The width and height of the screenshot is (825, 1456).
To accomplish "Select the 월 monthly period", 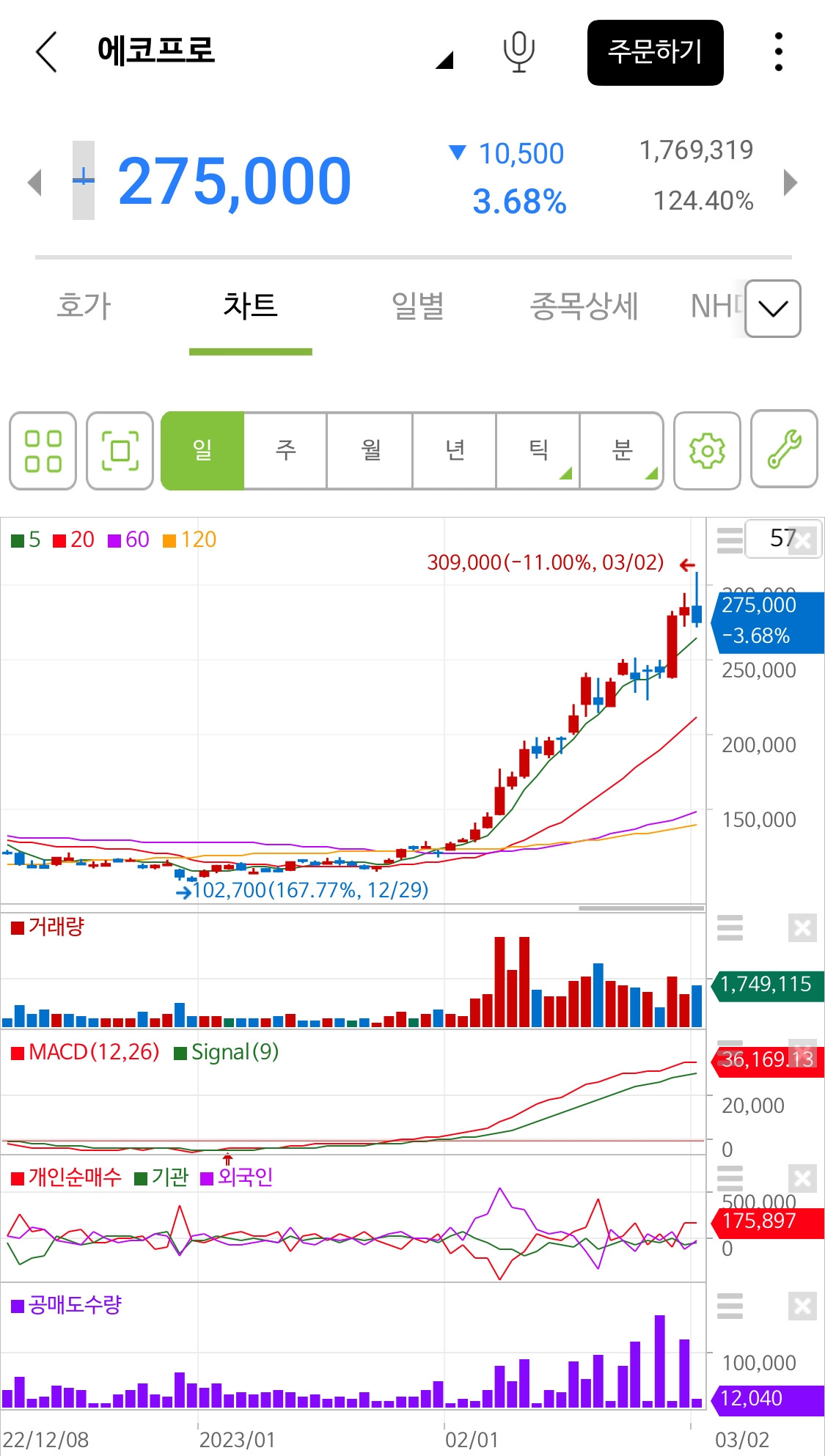I will [x=370, y=450].
